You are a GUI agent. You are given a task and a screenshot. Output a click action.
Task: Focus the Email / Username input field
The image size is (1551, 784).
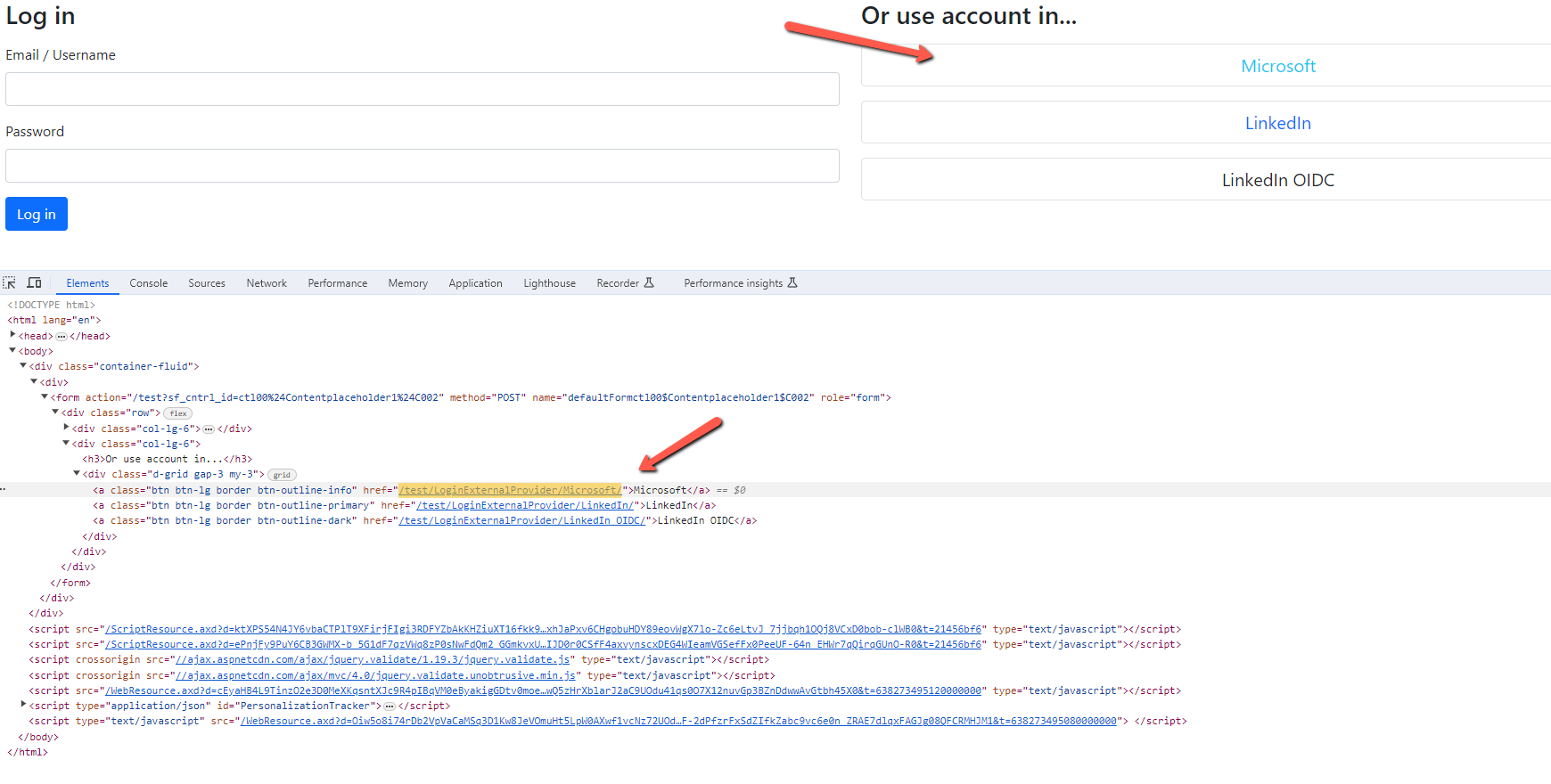423,89
